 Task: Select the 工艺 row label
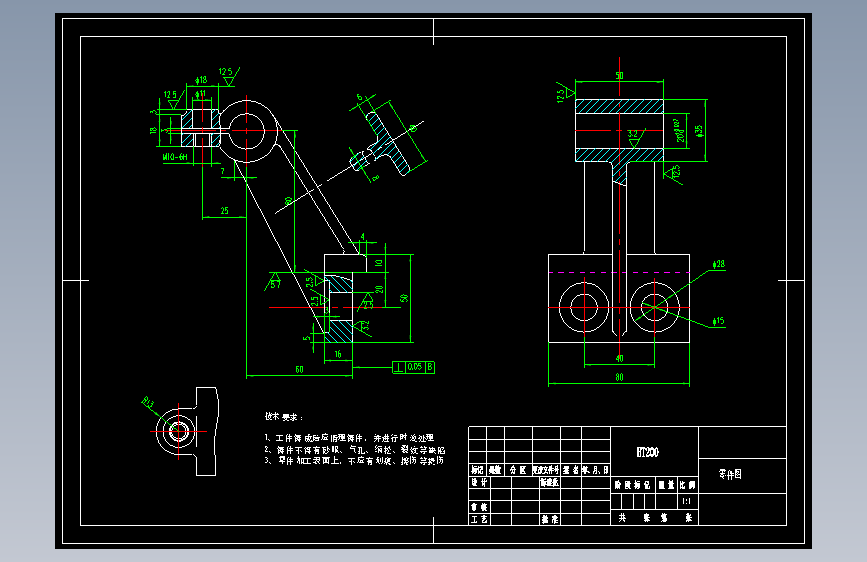(x=479, y=519)
